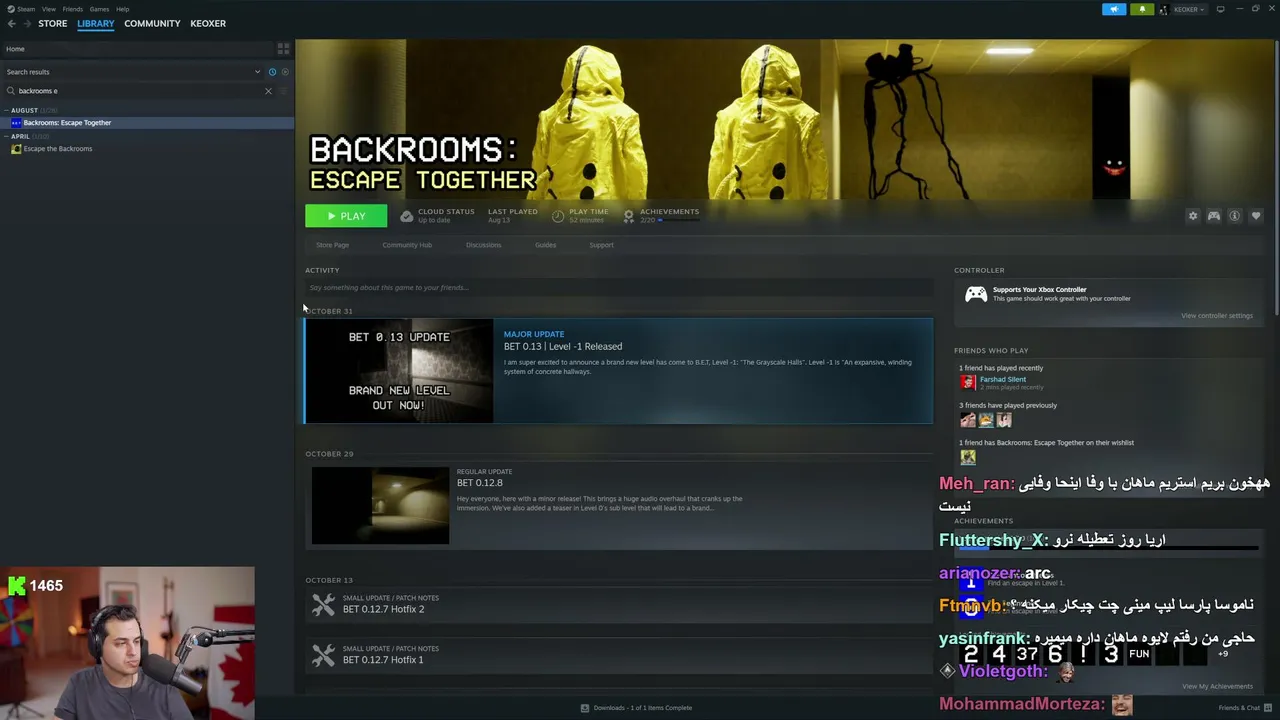1280x720 pixels.
Task: Open BET 0.13 Level -1 Released title
Action: point(563,347)
